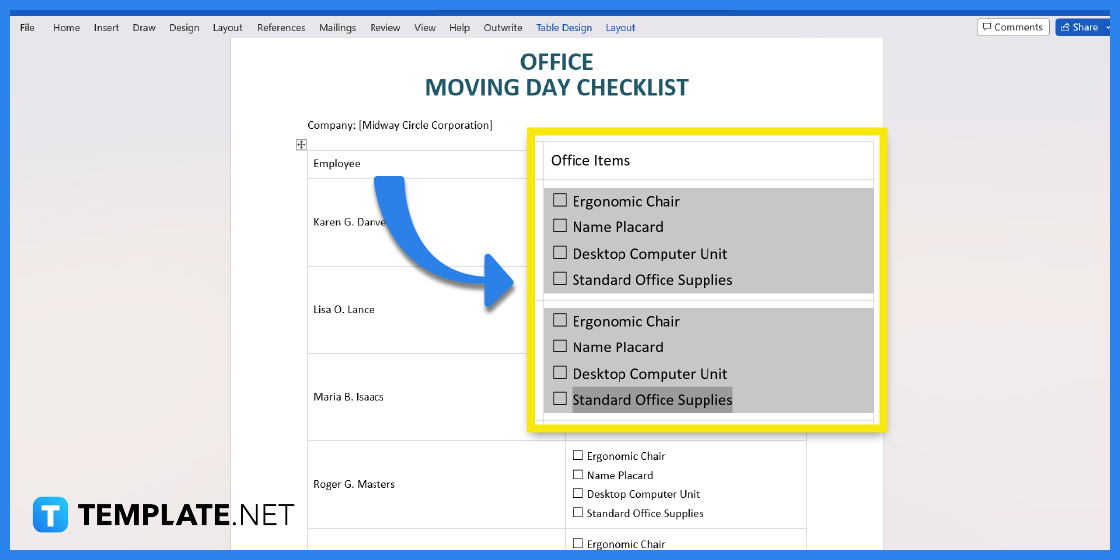The width and height of the screenshot is (1120, 560).
Task: Open the Outwrite add-in tab
Action: pyautogui.click(x=503, y=28)
